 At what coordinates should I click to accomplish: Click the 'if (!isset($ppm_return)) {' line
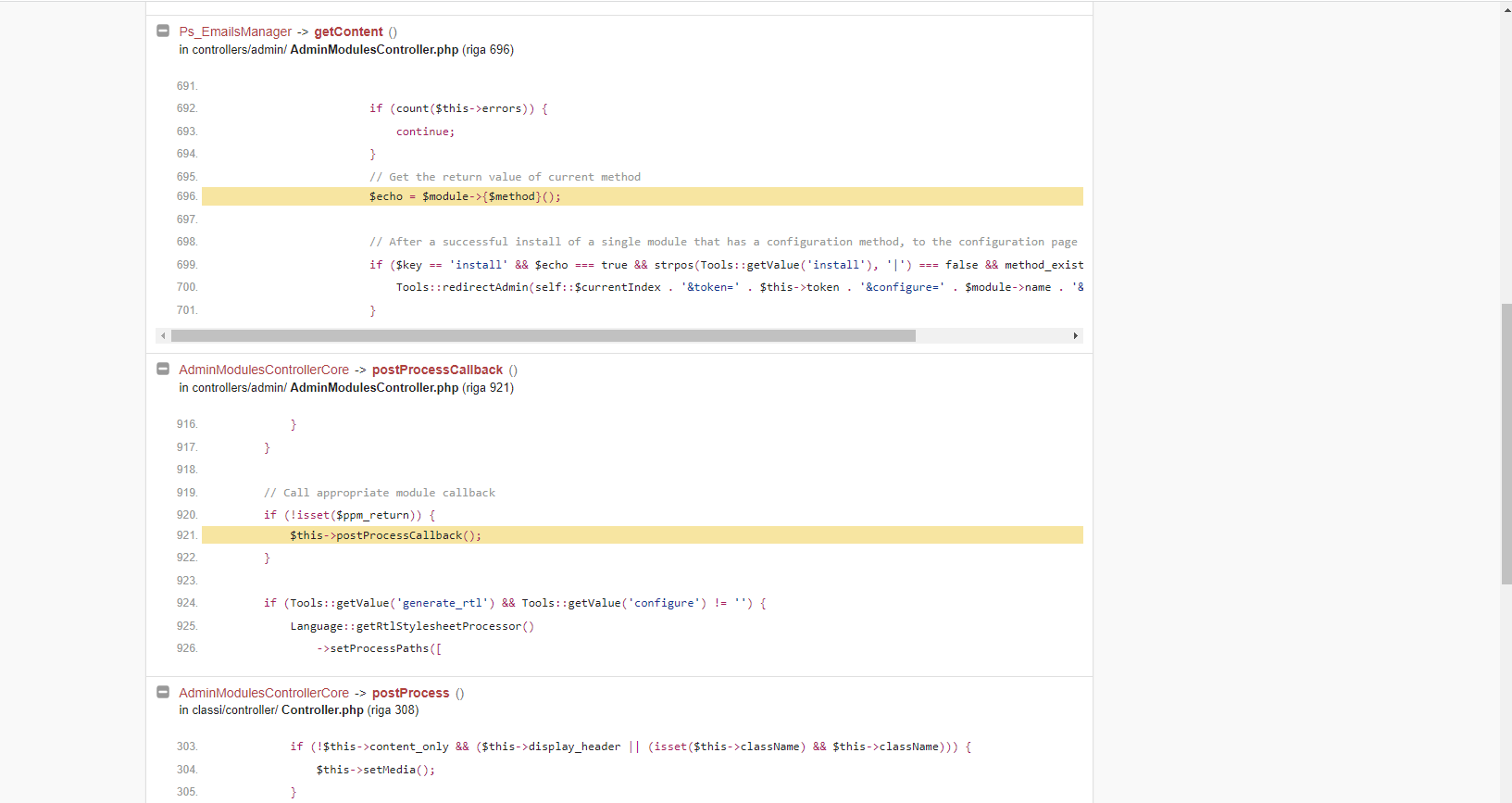point(349,515)
